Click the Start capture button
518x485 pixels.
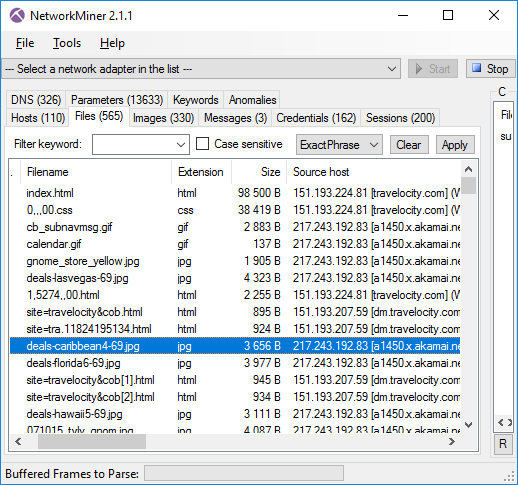point(433,69)
